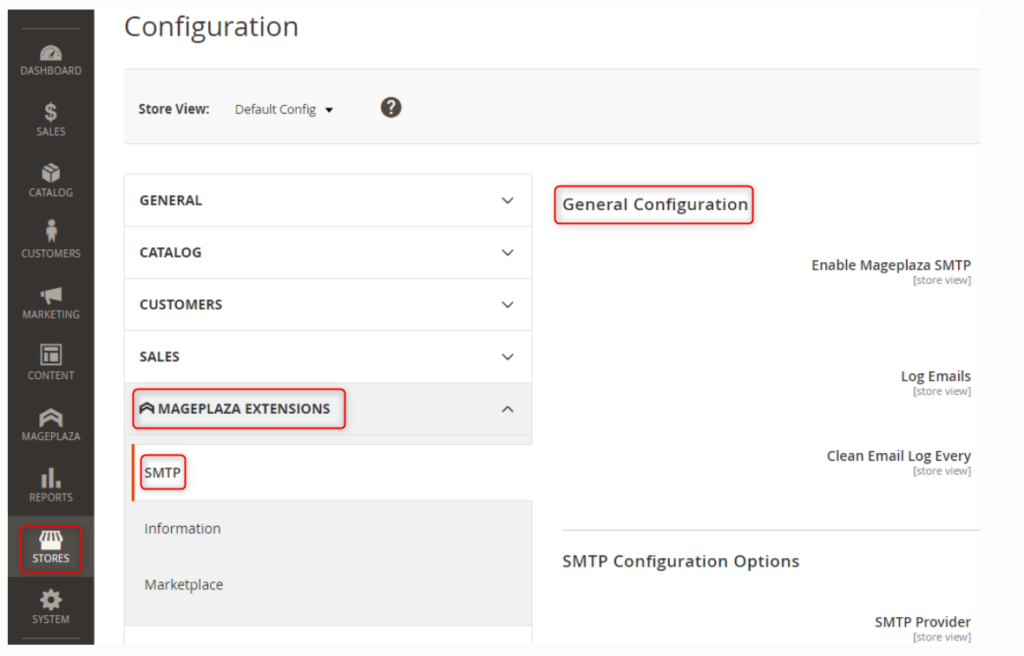1024x656 pixels.
Task: Open the Catalog sidebar menu
Action: (x=50, y=180)
